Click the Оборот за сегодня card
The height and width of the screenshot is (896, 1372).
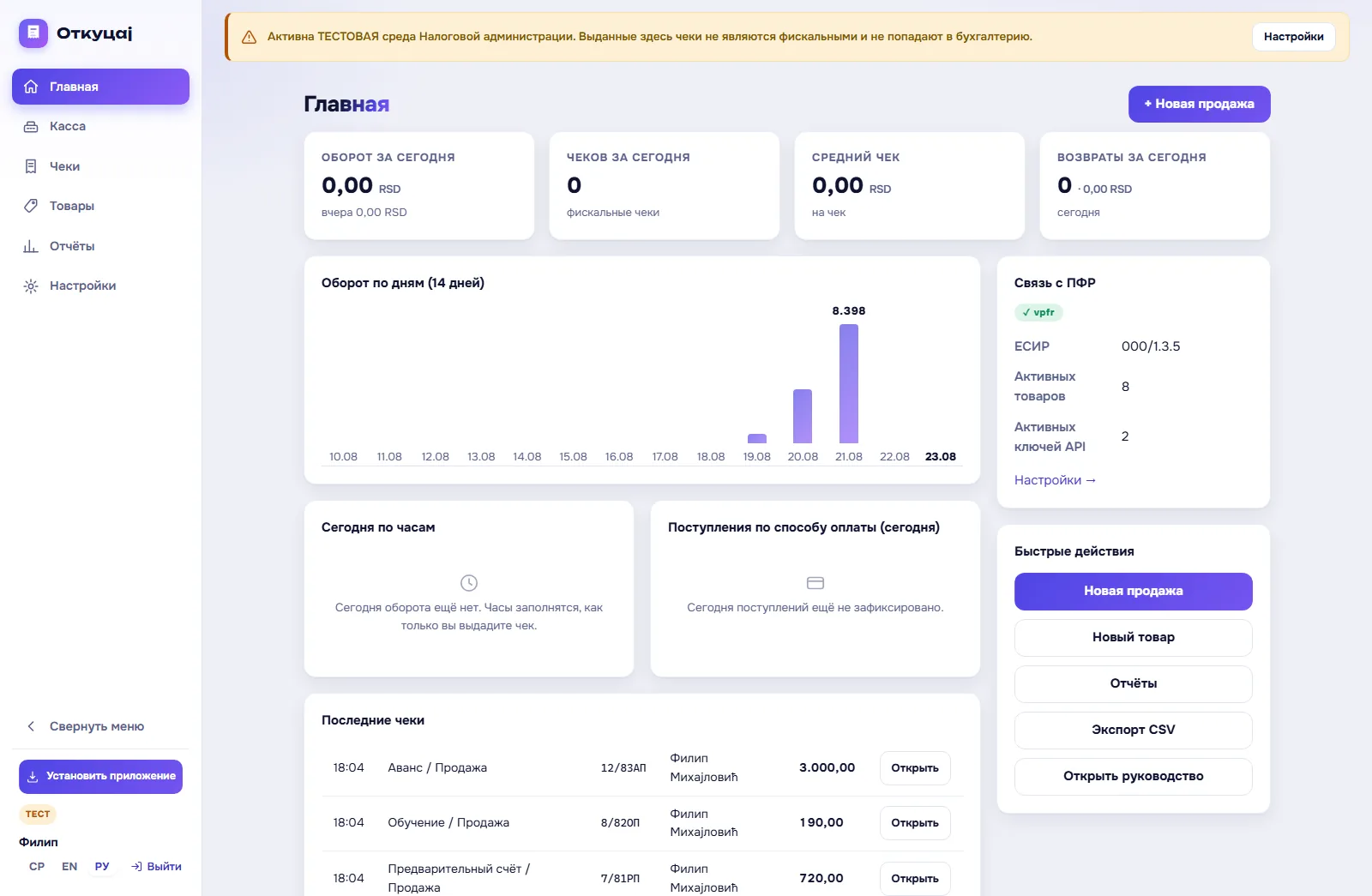click(419, 186)
